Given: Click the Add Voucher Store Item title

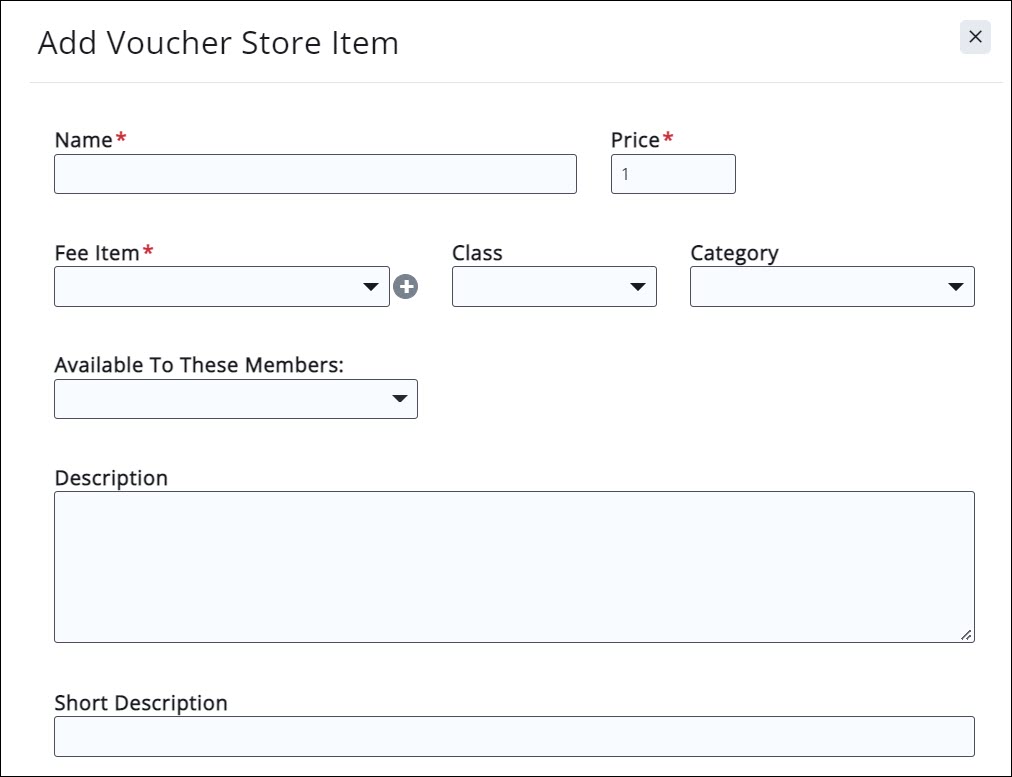Looking at the screenshot, I should 218,43.
